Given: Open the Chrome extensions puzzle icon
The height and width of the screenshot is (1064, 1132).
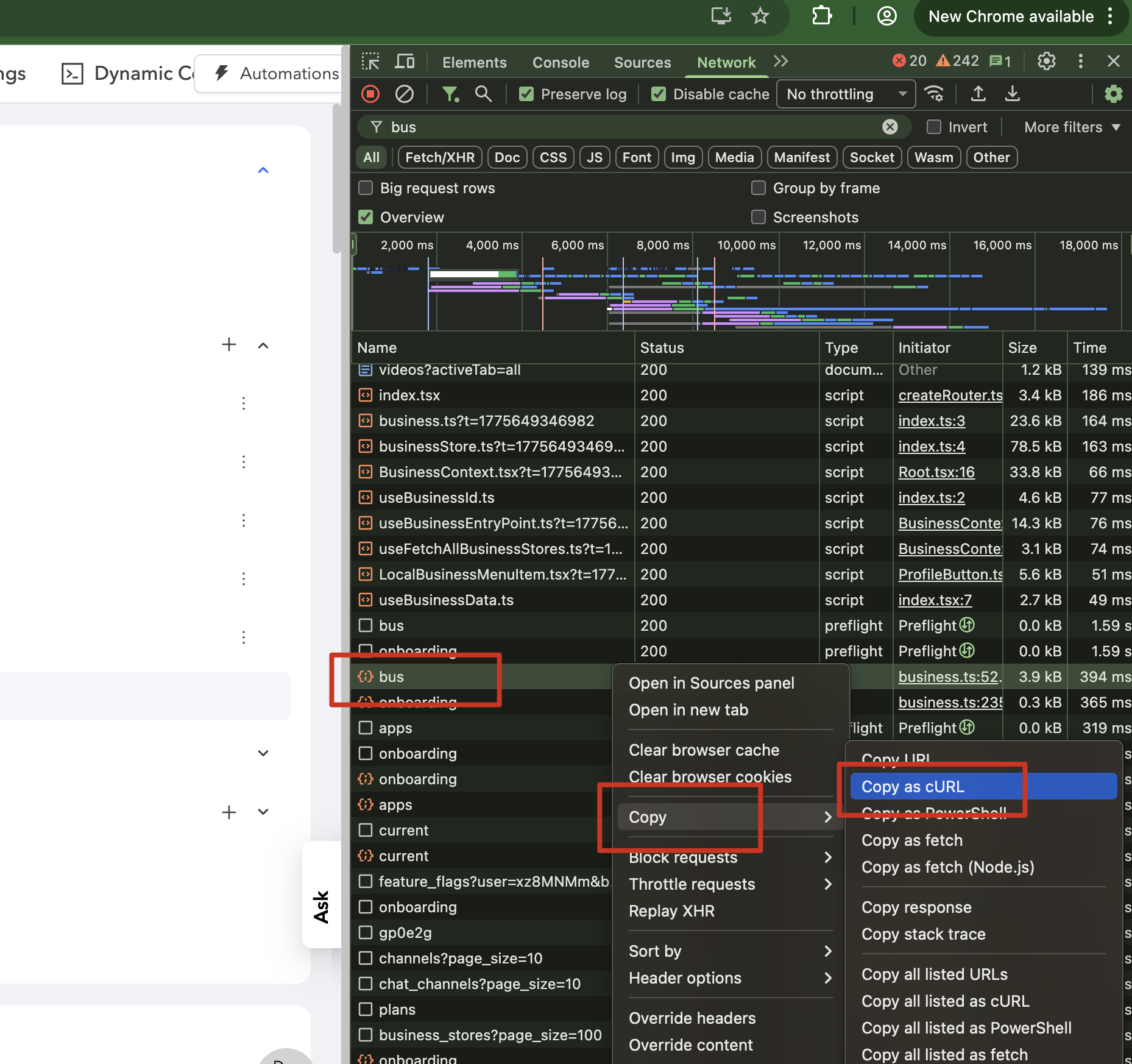Looking at the screenshot, I should 822,16.
